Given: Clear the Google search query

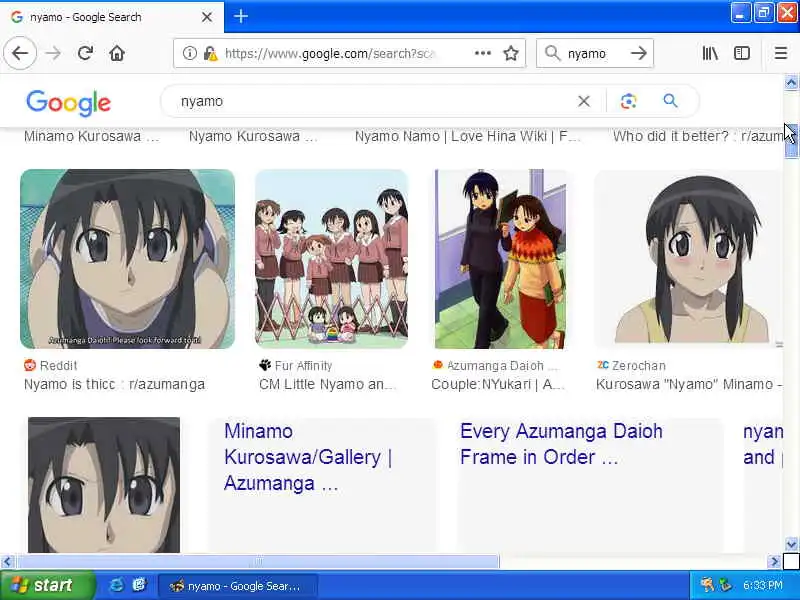Looking at the screenshot, I should 584,101.
